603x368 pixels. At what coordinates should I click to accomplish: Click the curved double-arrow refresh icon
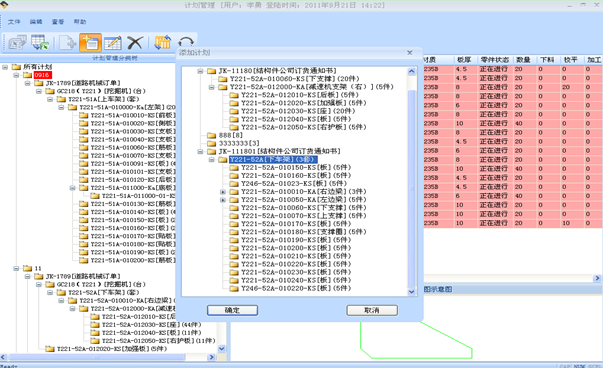pyautogui.click(x=186, y=42)
